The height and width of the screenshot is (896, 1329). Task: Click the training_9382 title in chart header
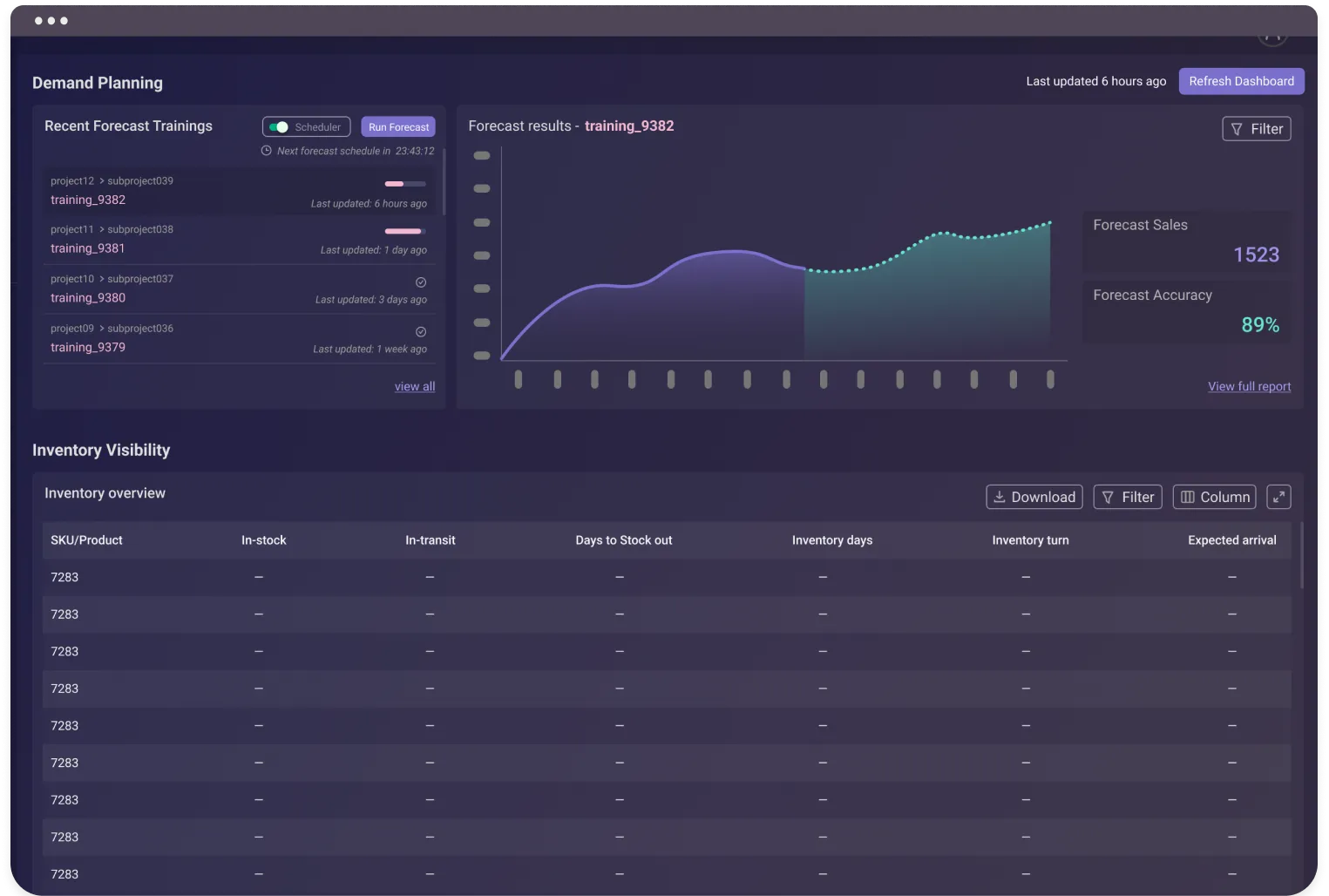tap(629, 126)
